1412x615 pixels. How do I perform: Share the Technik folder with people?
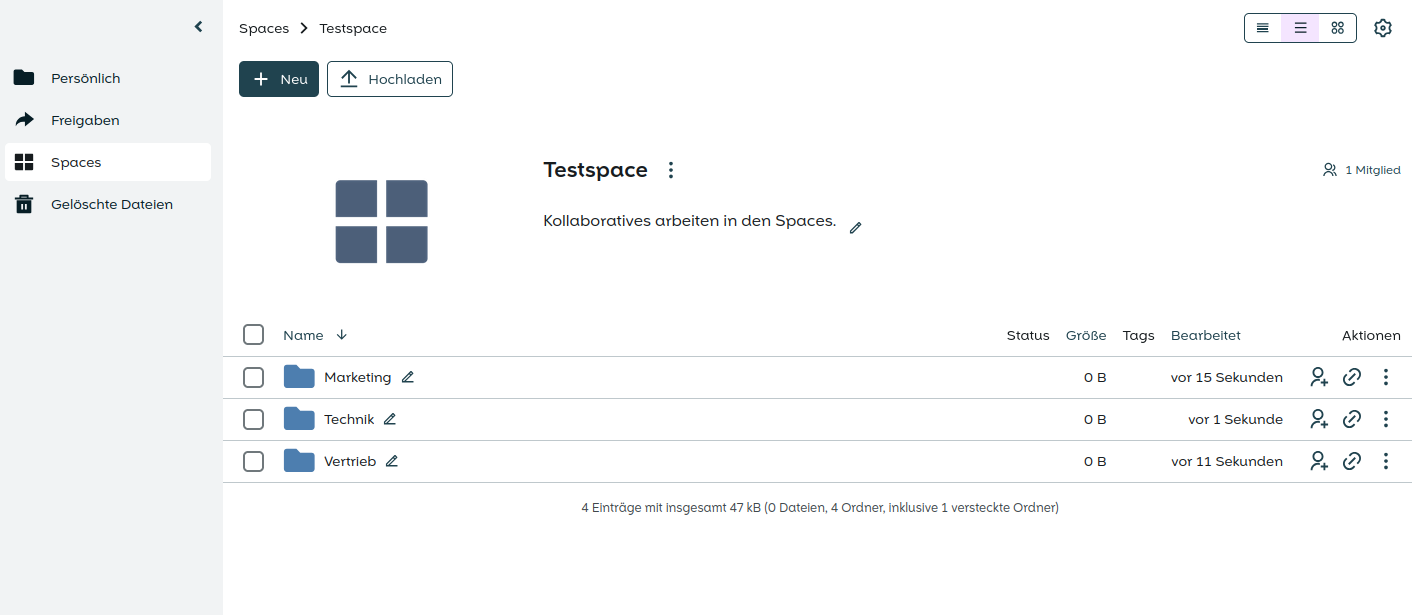click(x=1319, y=419)
